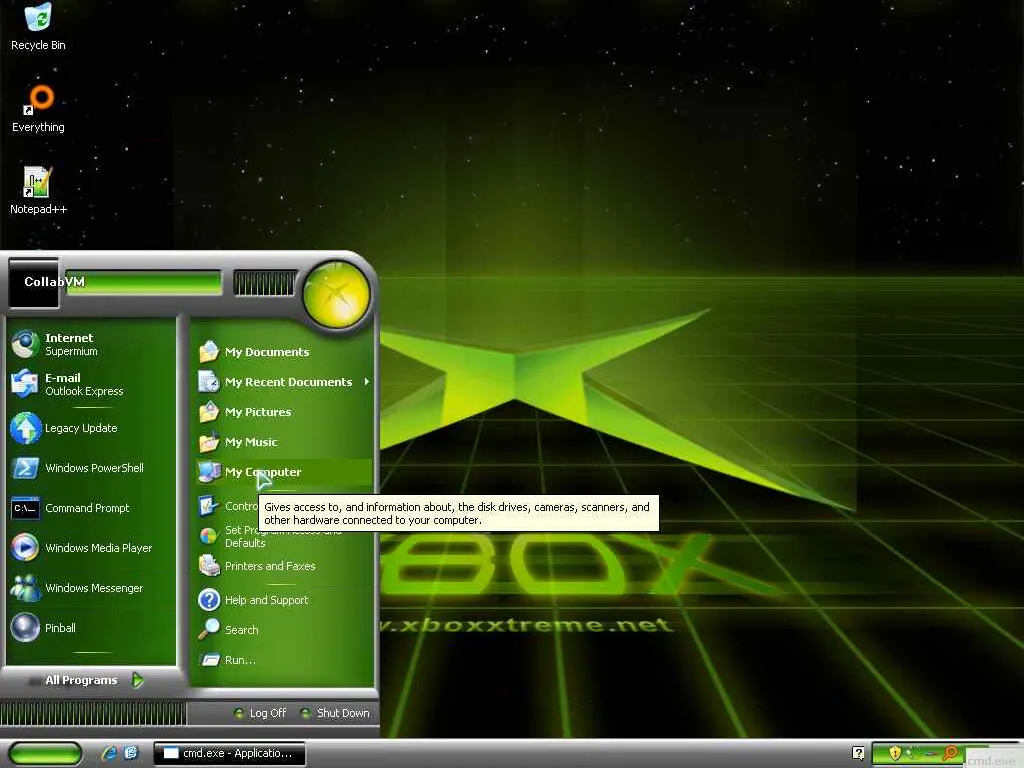This screenshot has width=1024, height=768.
Task: Open Command Prompt from Start menu
Action: 90,508
